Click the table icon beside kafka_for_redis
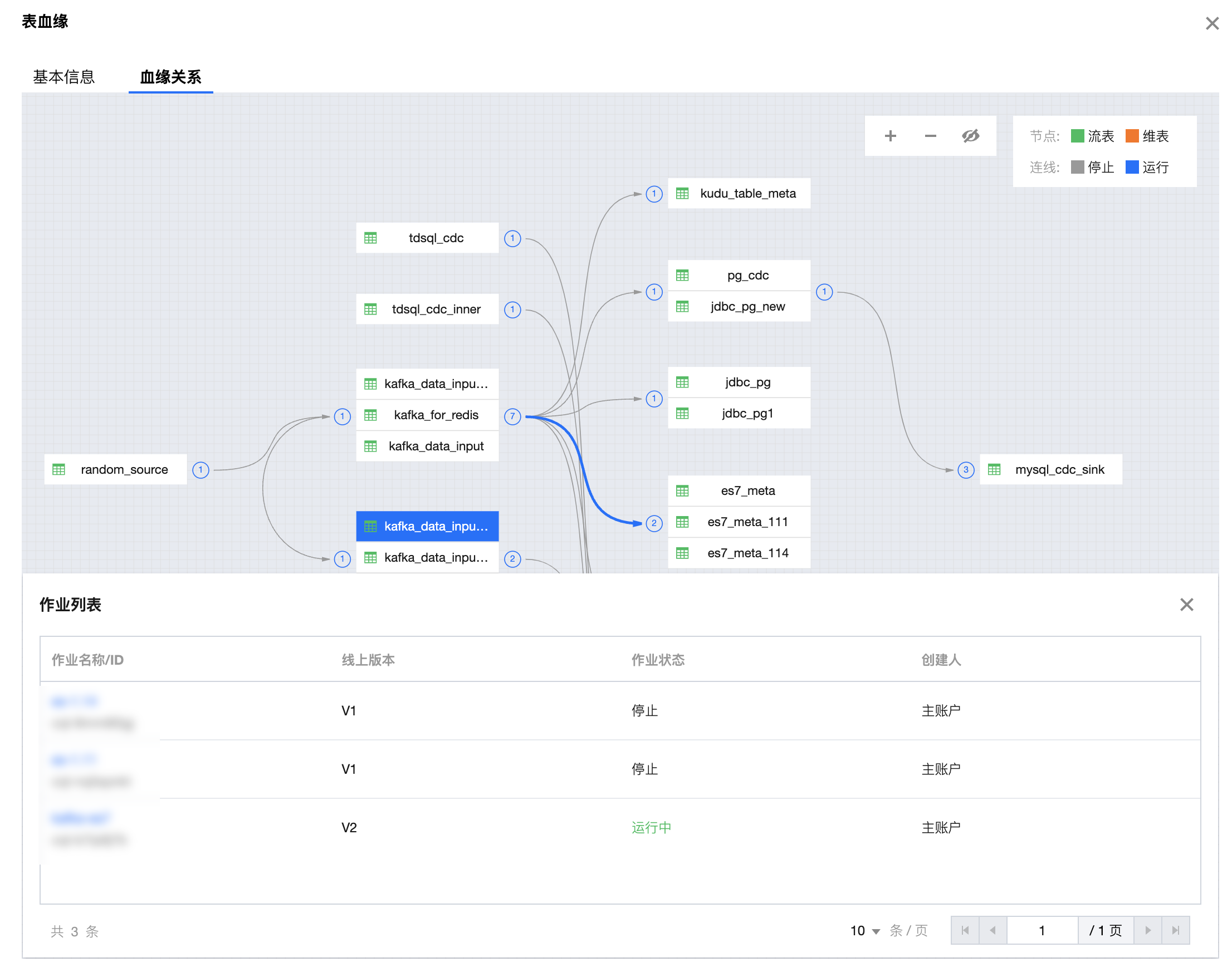The width and height of the screenshot is (1232, 972). click(x=370, y=415)
